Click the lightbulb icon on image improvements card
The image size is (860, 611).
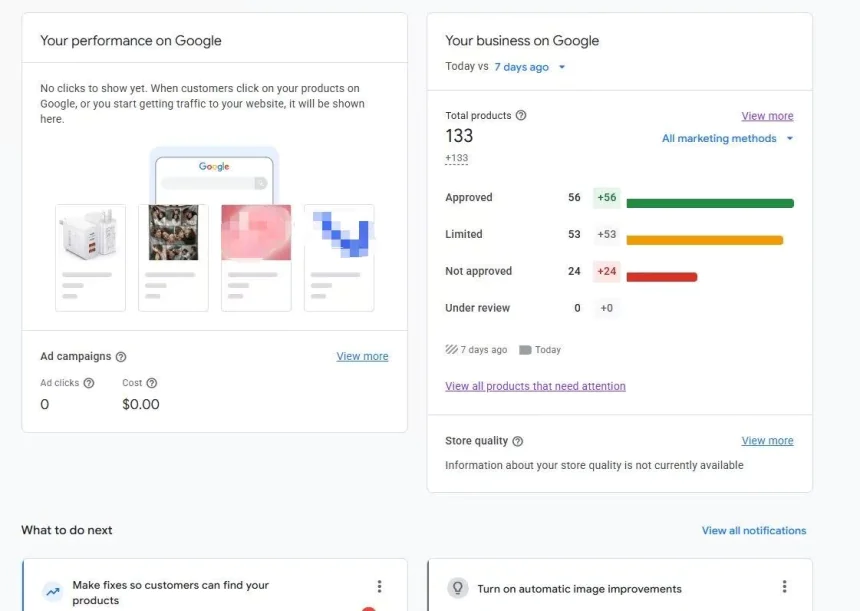(457, 589)
